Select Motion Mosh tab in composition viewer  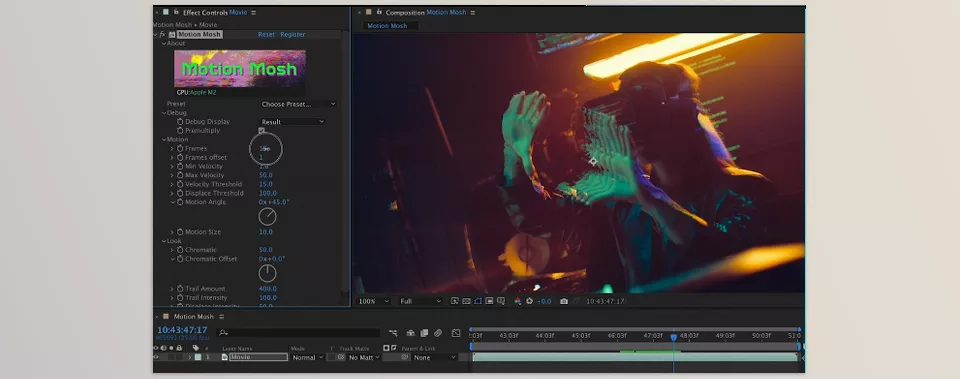tap(387, 26)
